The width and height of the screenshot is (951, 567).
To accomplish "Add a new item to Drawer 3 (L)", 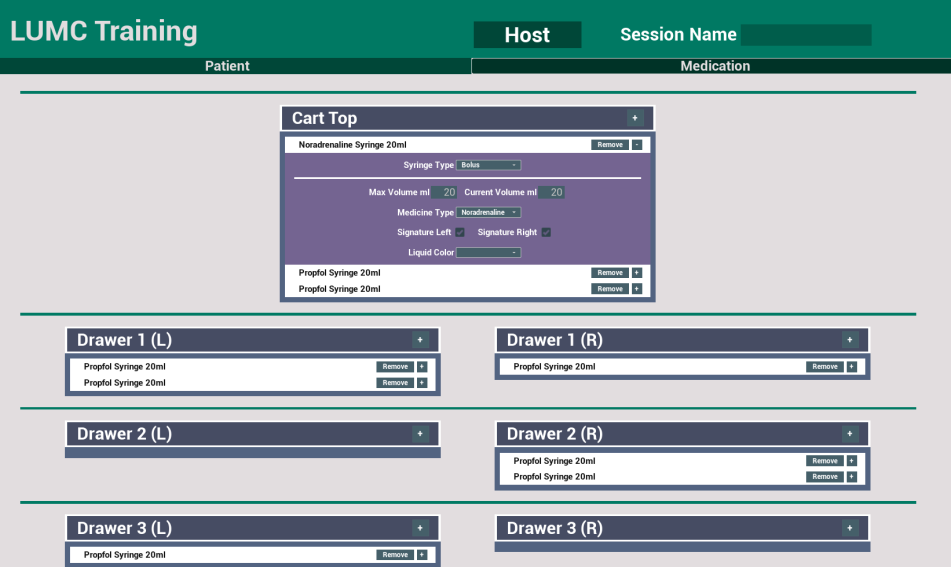I will (420, 528).
